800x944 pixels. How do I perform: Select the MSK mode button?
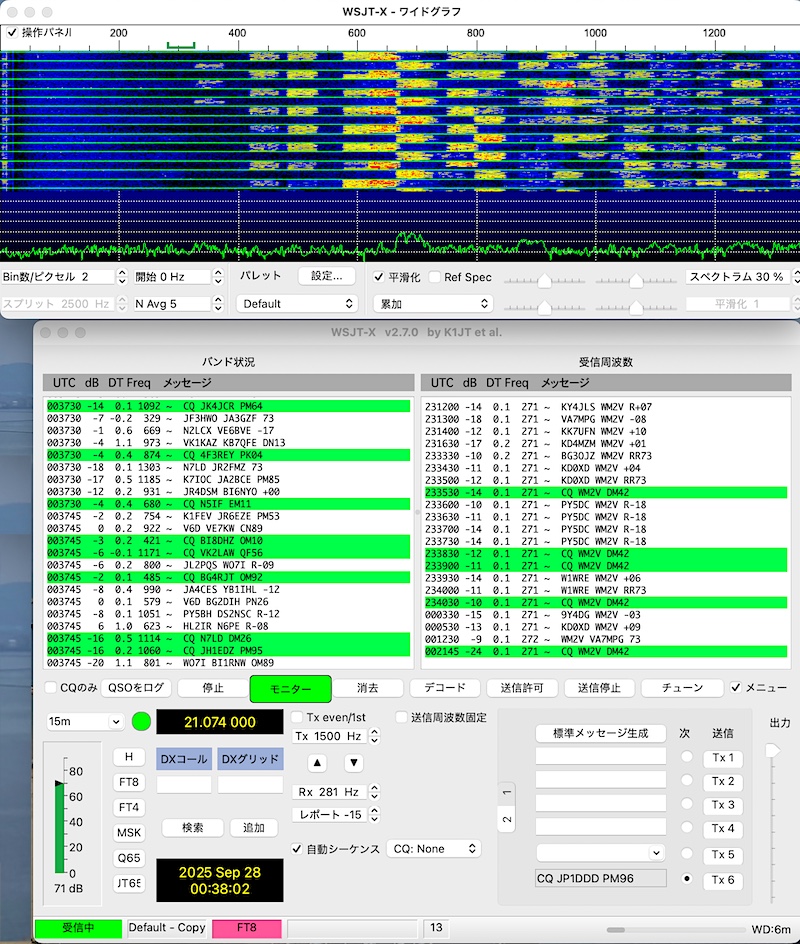128,832
